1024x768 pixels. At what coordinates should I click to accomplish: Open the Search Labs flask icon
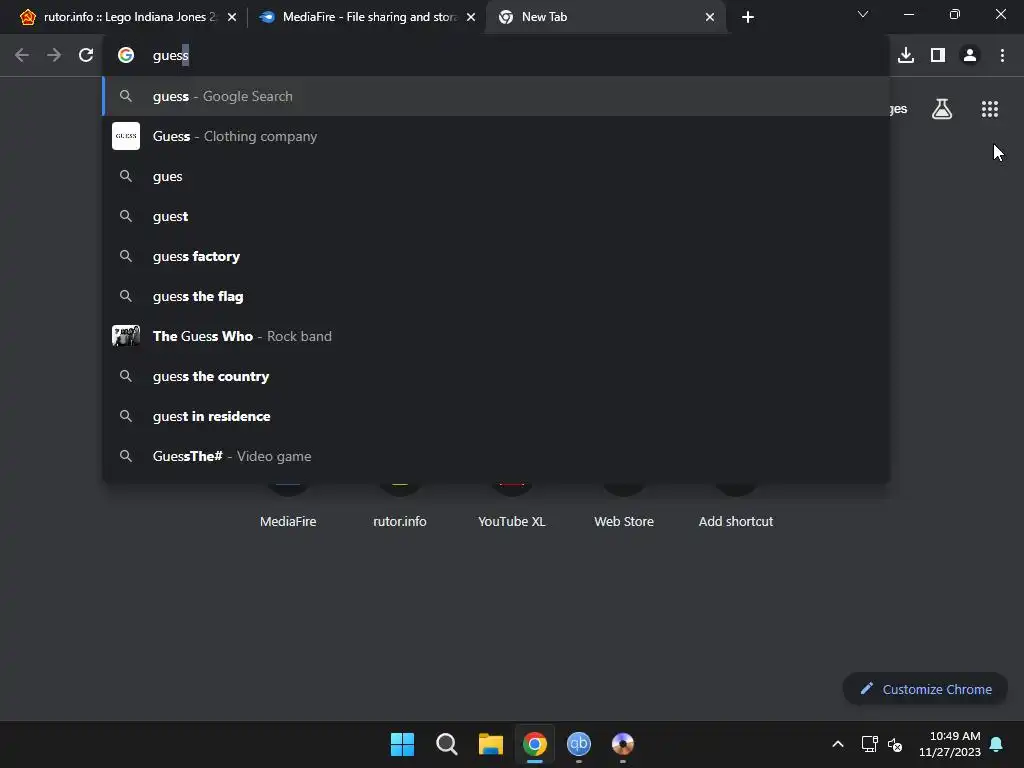tap(942, 109)
